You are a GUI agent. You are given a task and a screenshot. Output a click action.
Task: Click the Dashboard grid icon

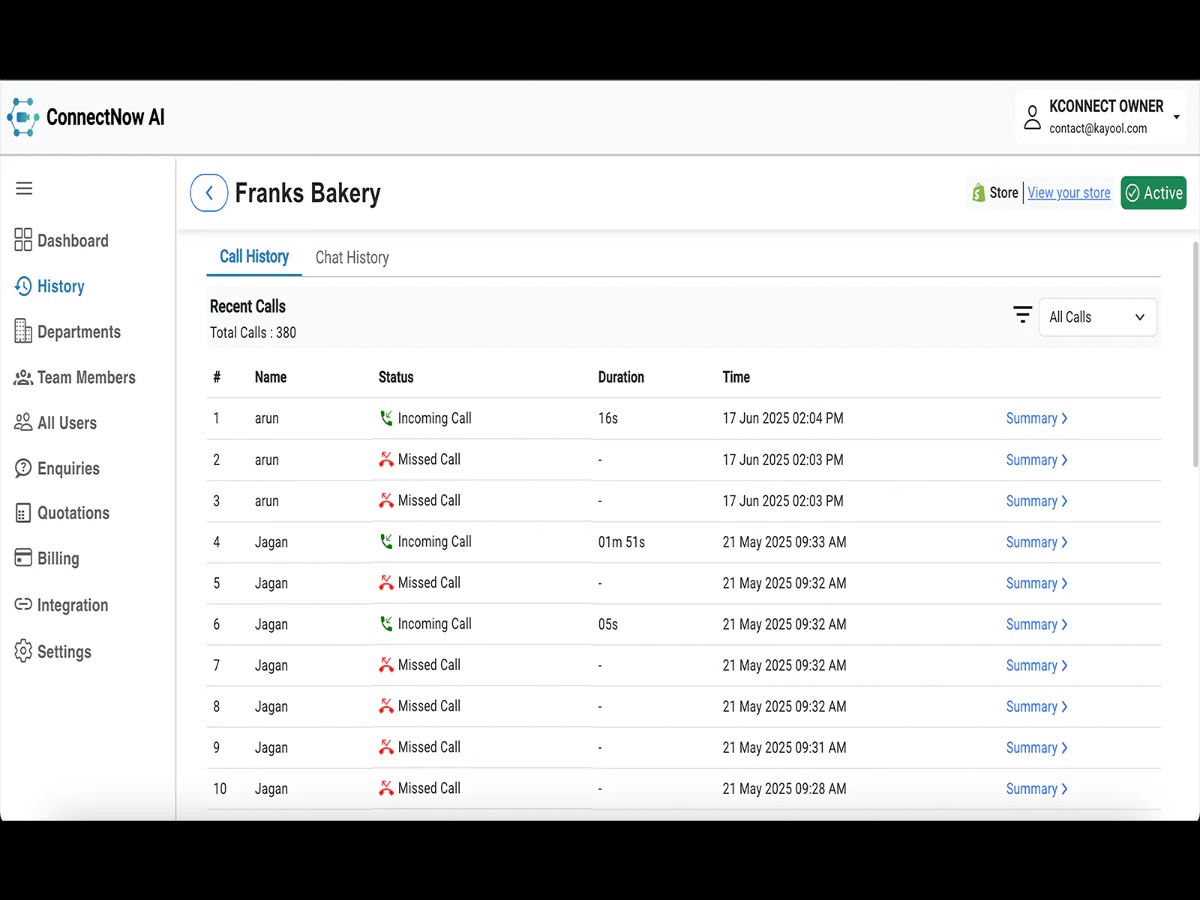(x=23, y=240)
